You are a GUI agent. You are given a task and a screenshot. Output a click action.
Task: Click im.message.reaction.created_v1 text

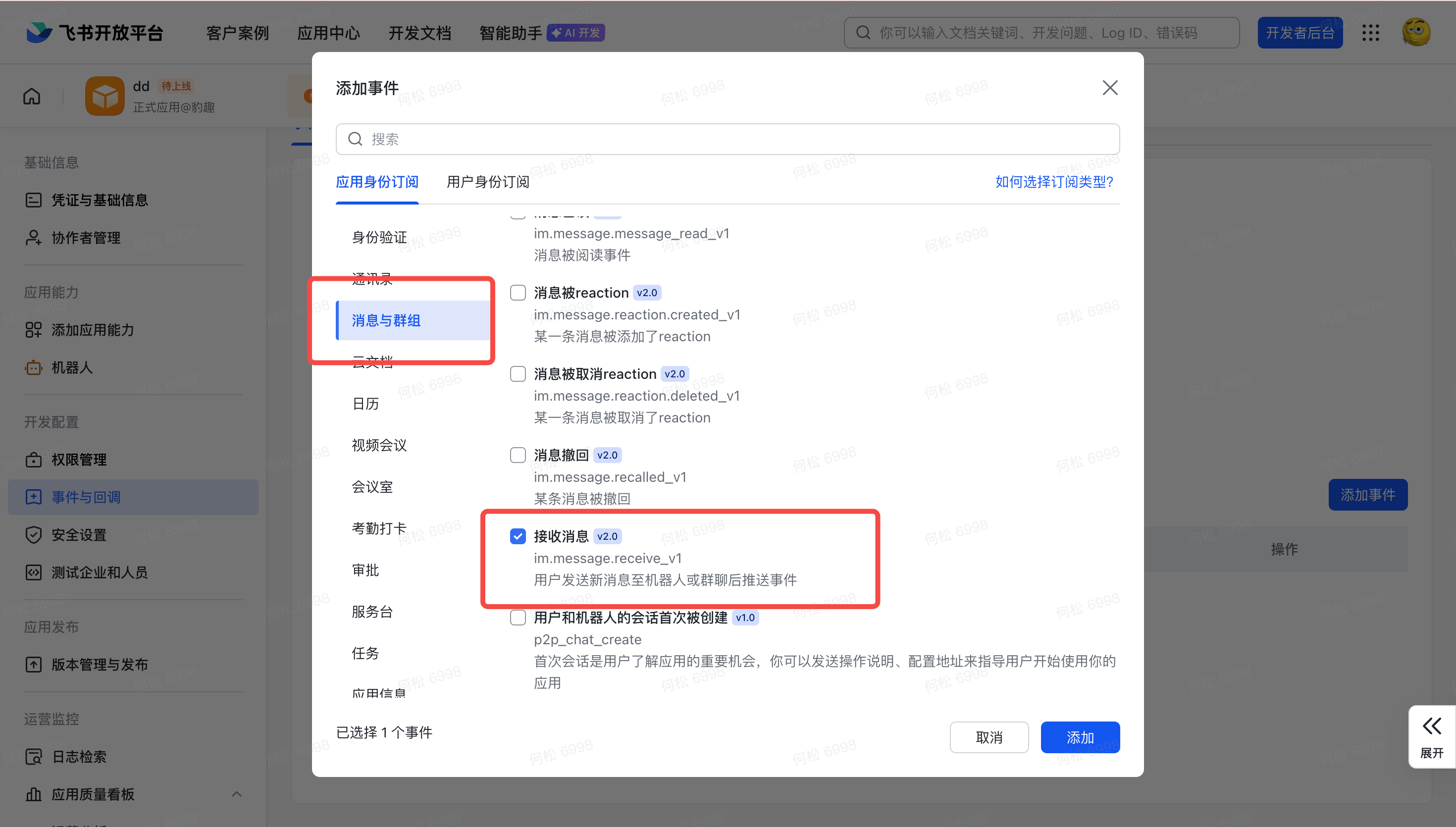pos(637,314)
